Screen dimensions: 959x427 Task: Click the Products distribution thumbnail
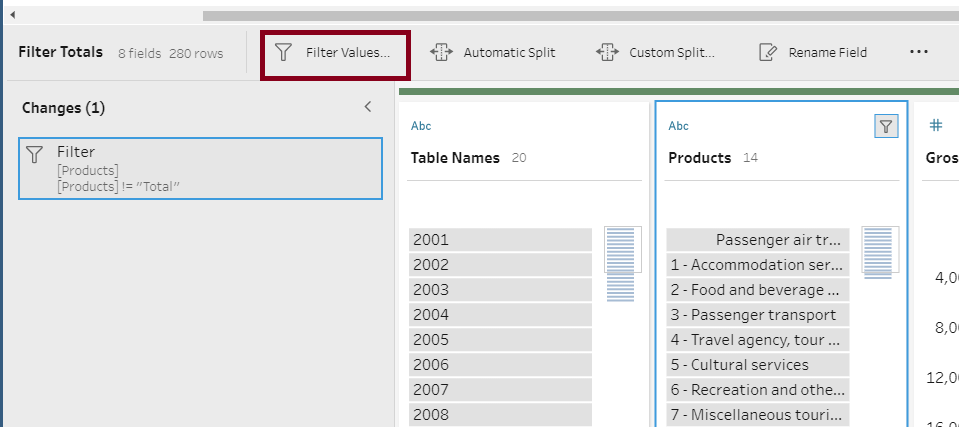pyautogui.click(x=879, y=252)
